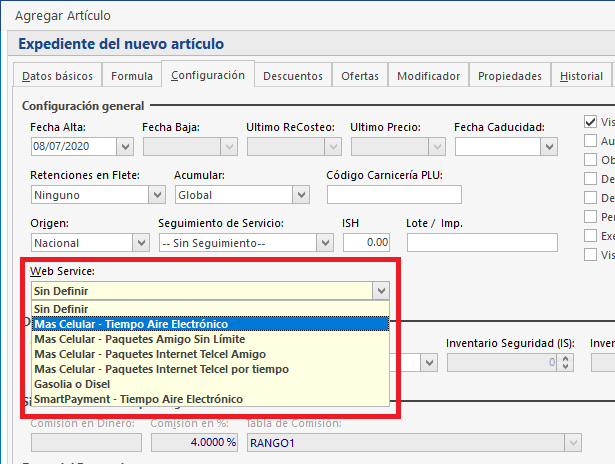Expand the Origen Nacional dropdown
The height and width of the screenshot is (464, 615).
point(141,242)
